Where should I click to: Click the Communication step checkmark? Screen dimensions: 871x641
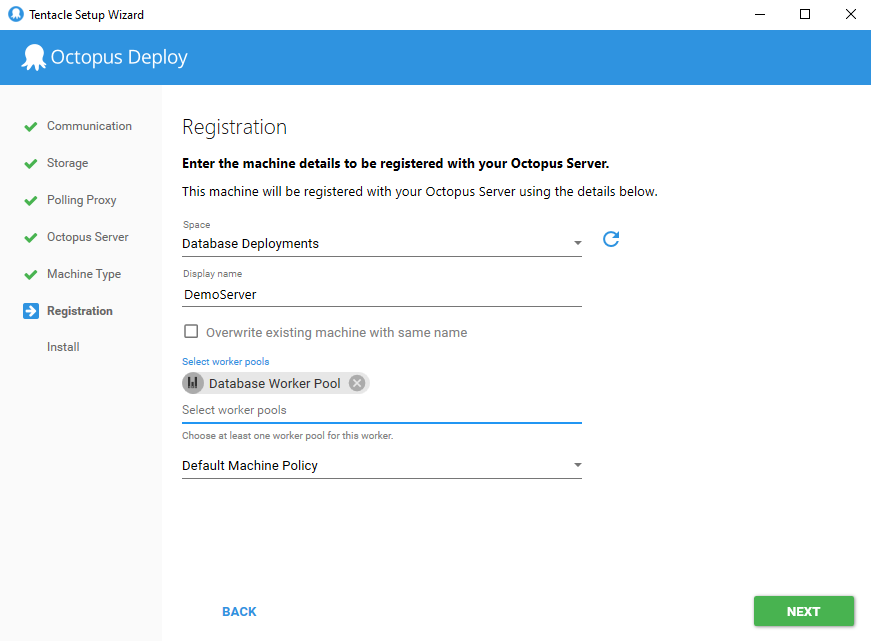(28, 126)
